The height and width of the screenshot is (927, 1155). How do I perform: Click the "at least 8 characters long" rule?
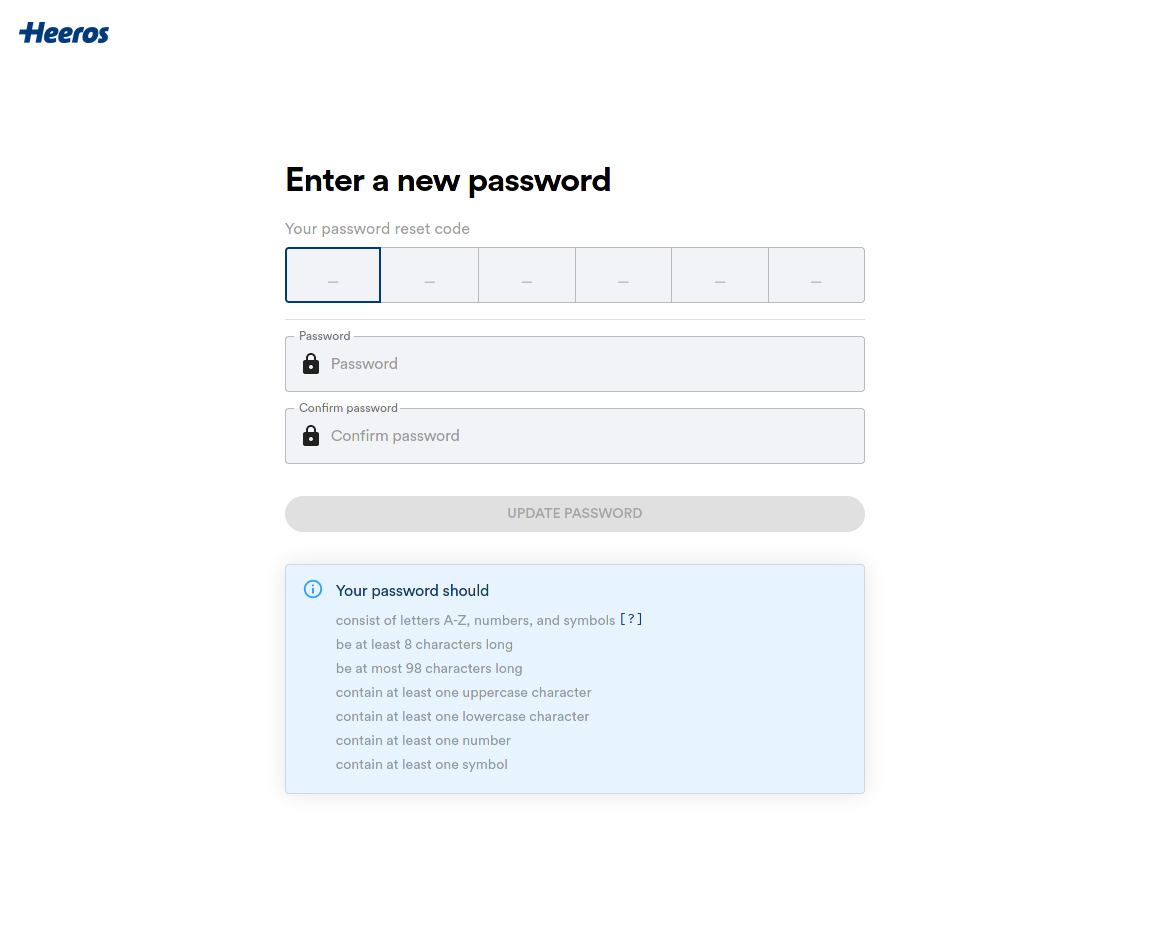coord(424,644)
